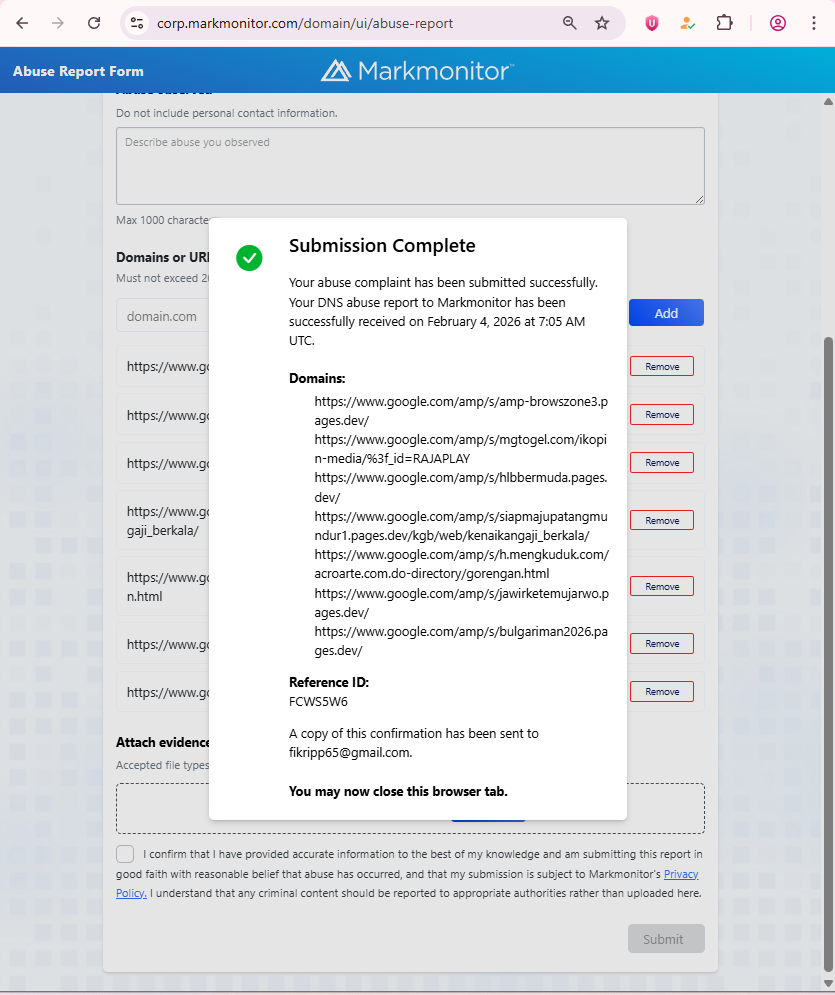Click the domain.com input field
The image size is (835, 995).
point(162,316)
